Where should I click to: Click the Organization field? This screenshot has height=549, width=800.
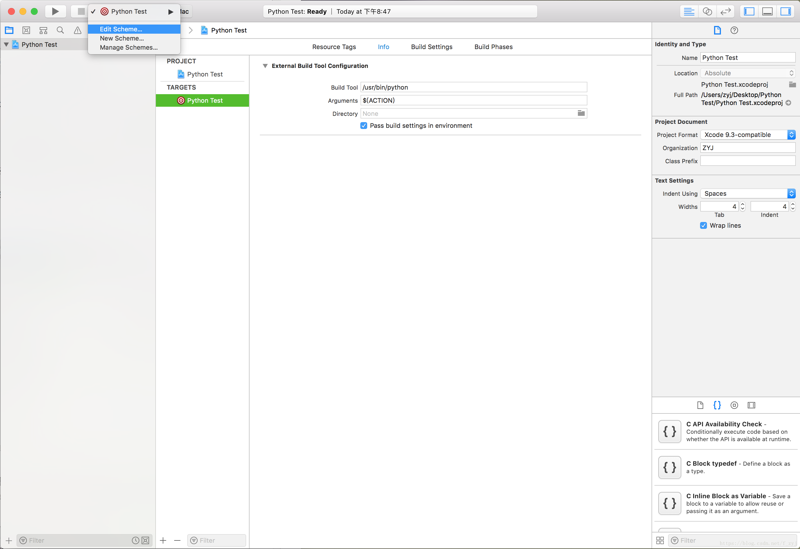[x=747, y=147]
